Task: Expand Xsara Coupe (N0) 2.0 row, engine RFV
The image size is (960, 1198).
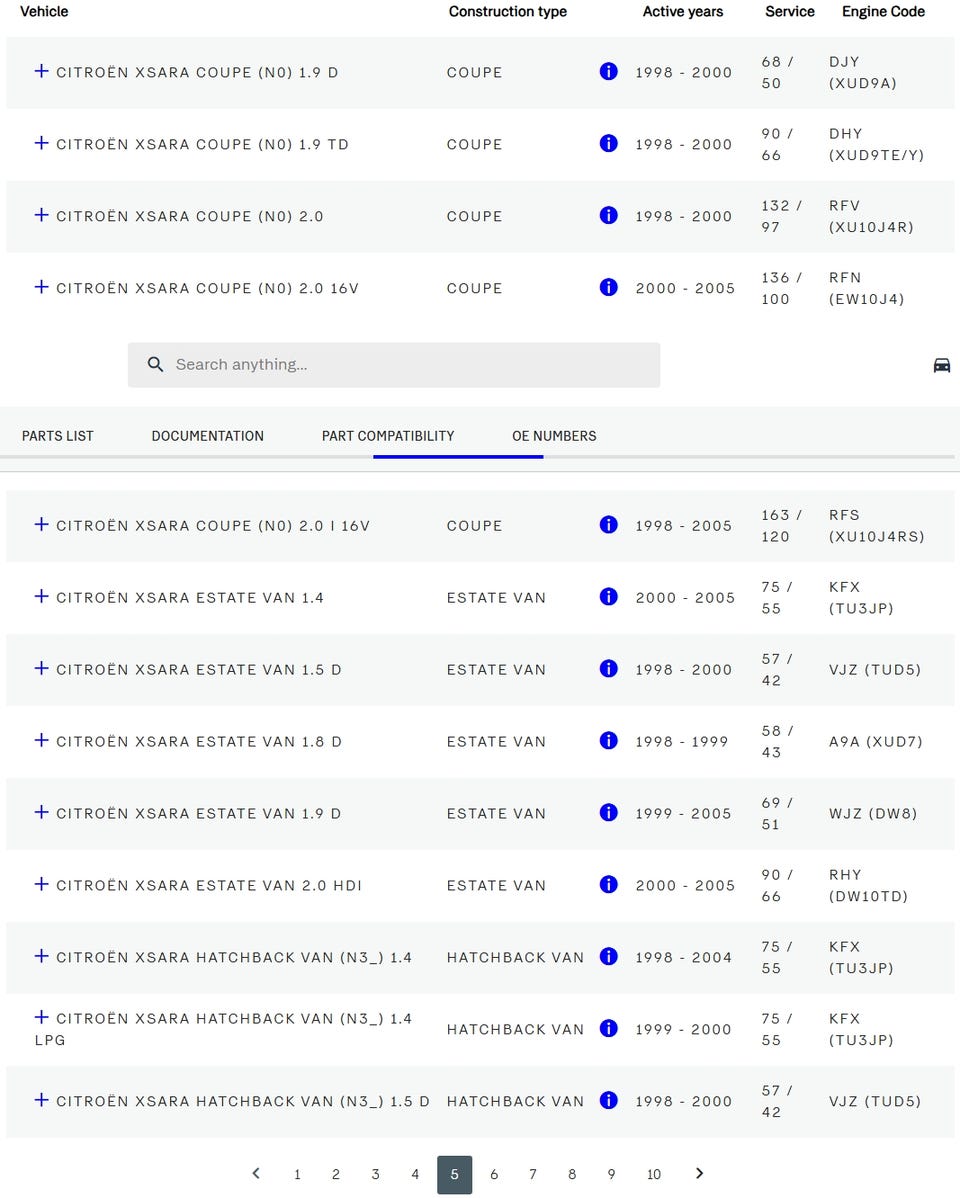Action: coord(41,215)
